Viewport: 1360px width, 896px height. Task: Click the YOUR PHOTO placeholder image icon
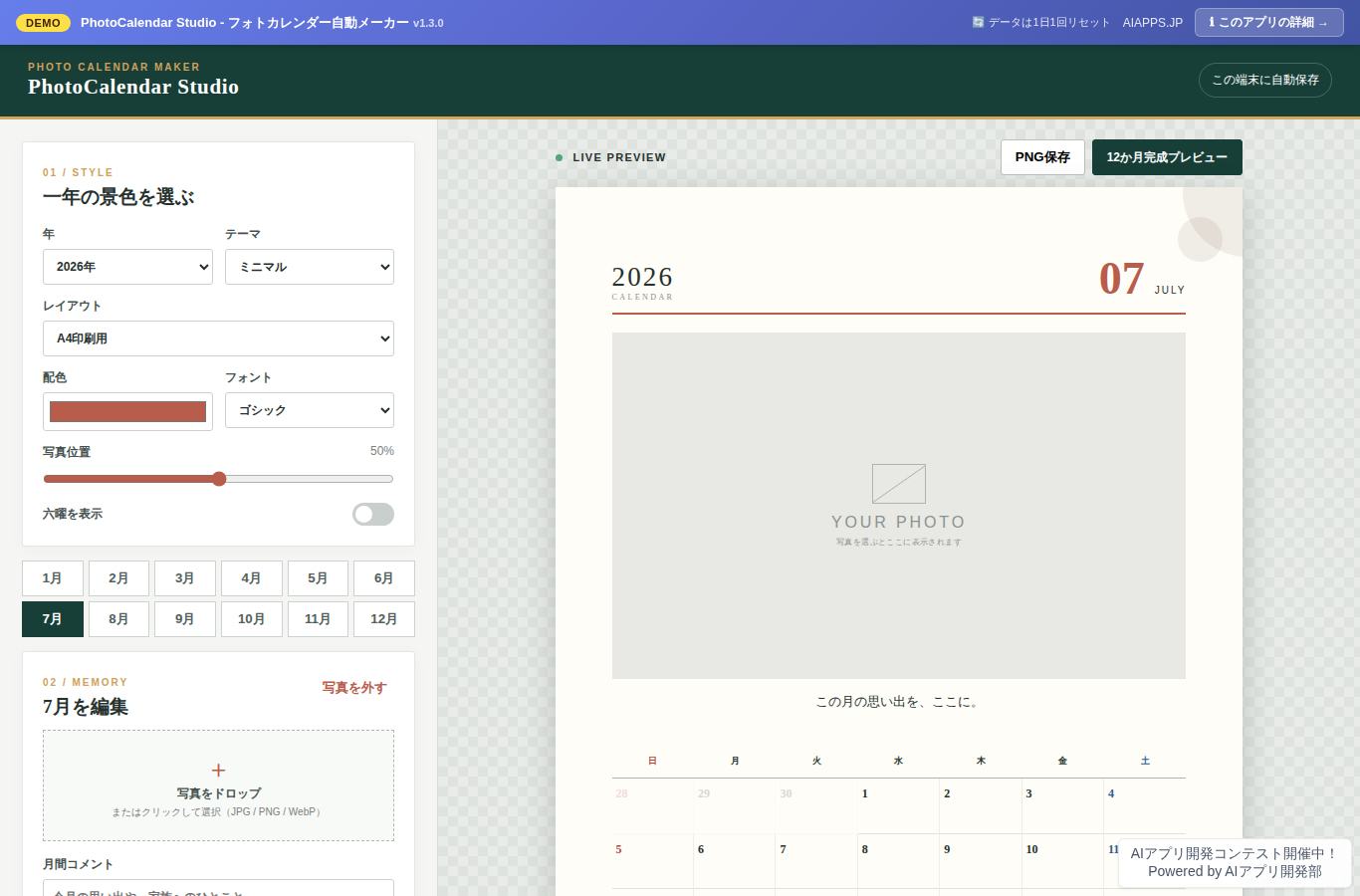tap(899, 484)
